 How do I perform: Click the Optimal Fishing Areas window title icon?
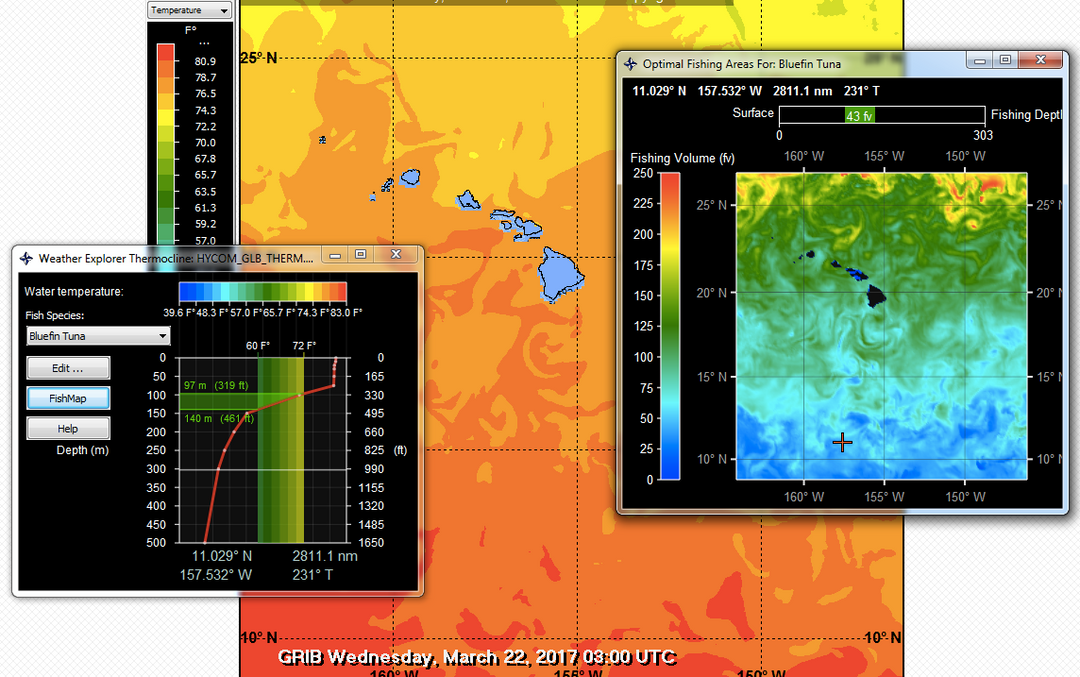[x=630, y=64]
